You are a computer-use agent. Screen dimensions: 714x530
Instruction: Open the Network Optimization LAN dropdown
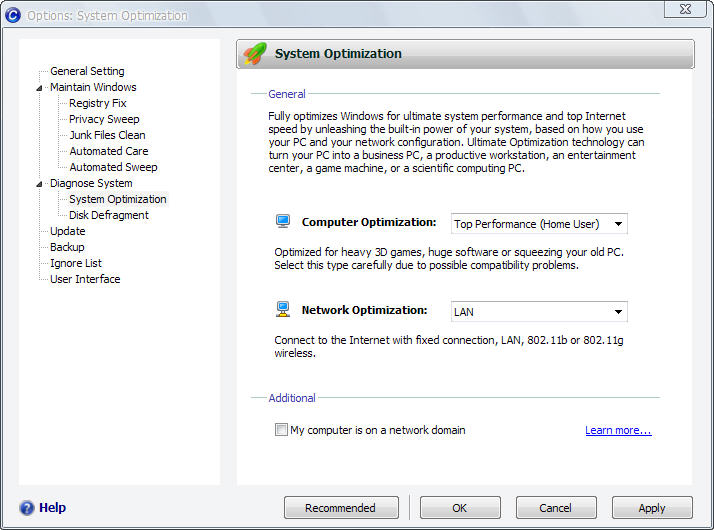(x=539, y=312)
